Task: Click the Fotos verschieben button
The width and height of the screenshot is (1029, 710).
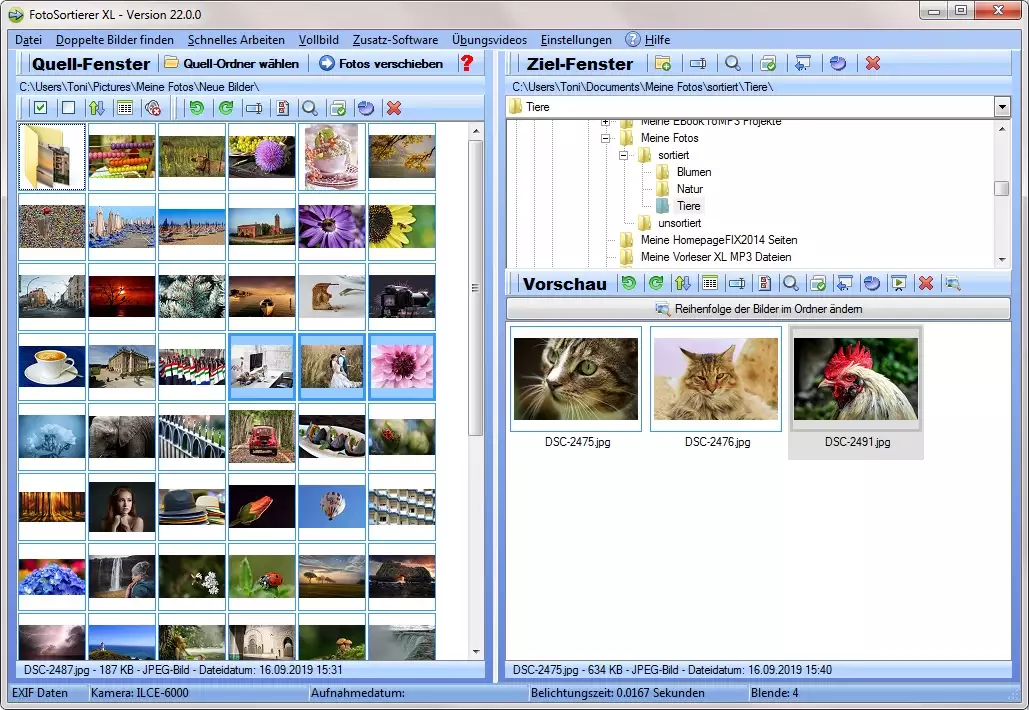Action: click(381, 63)
